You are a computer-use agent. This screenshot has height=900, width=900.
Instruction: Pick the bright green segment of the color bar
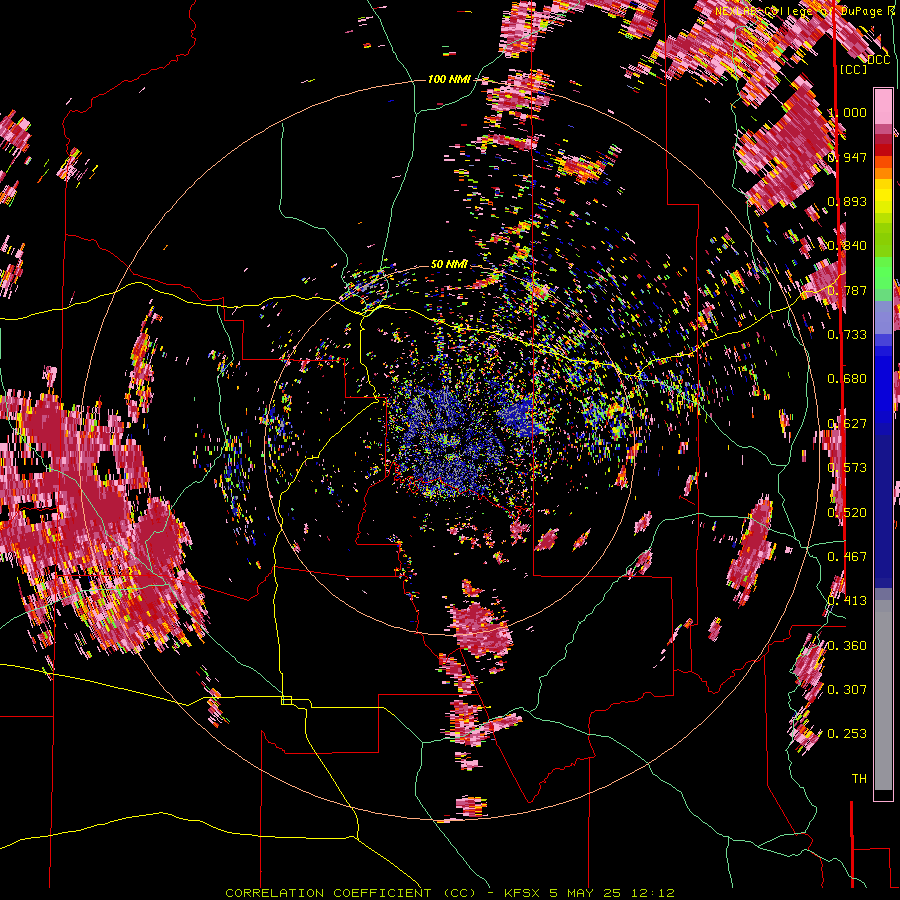[x=883, y=274]
